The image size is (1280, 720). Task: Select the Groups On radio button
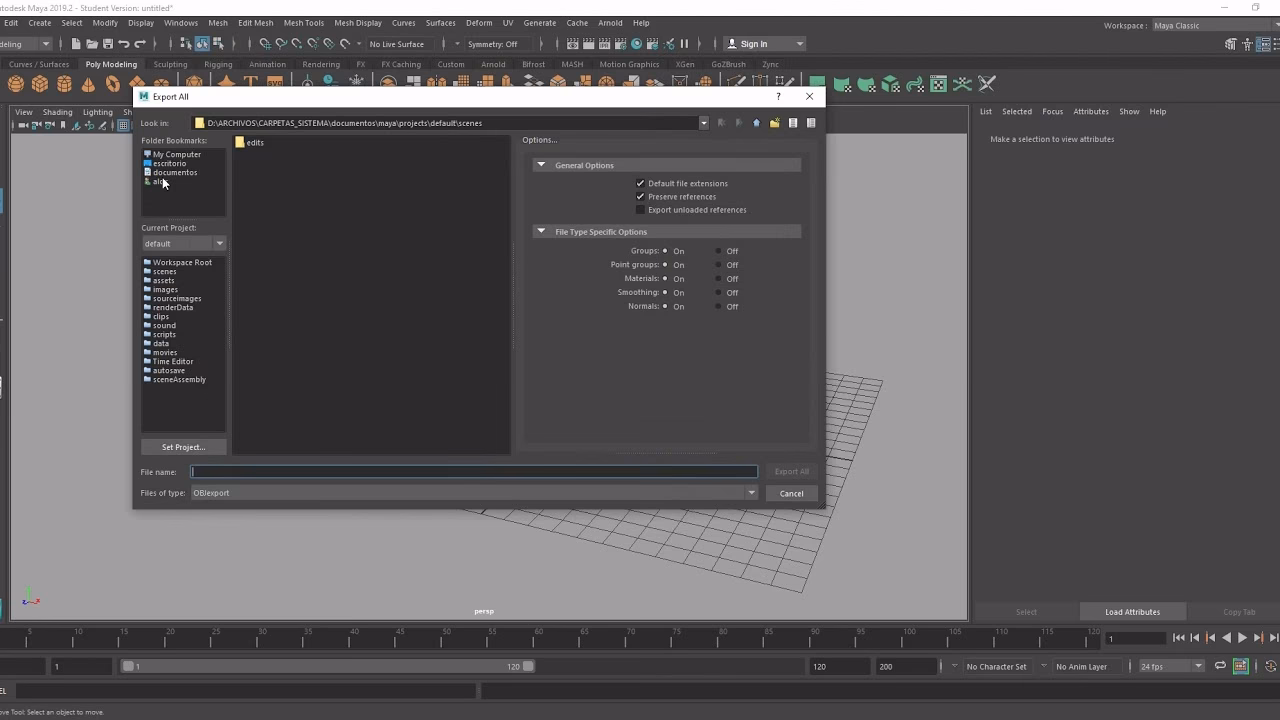(665, 252)
